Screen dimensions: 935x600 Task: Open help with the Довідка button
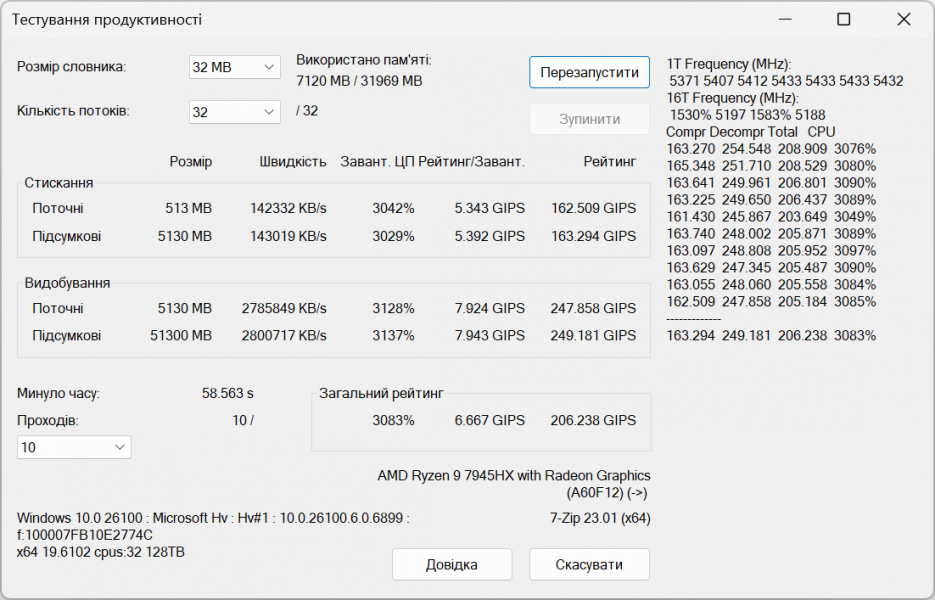451,564
